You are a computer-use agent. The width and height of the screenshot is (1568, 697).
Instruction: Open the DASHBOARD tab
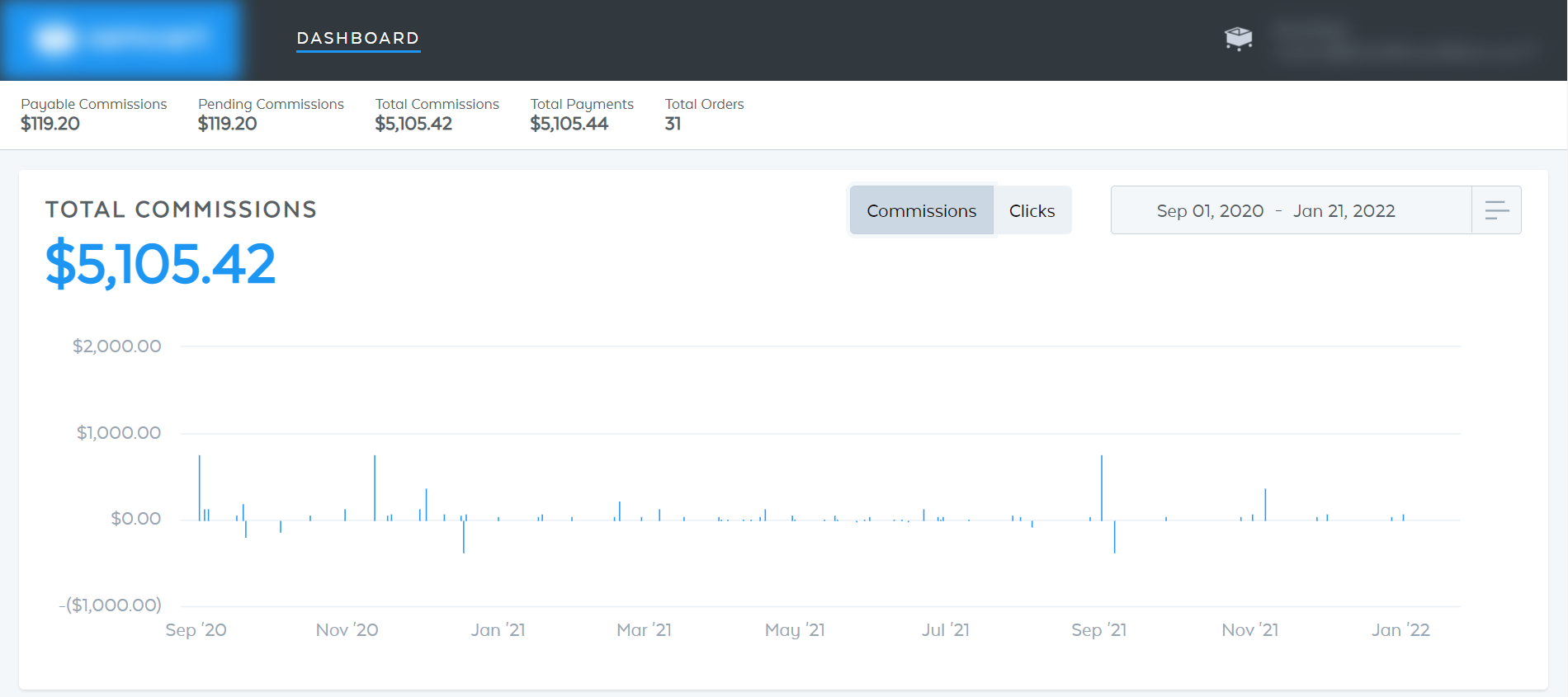(x=358, y=38)
